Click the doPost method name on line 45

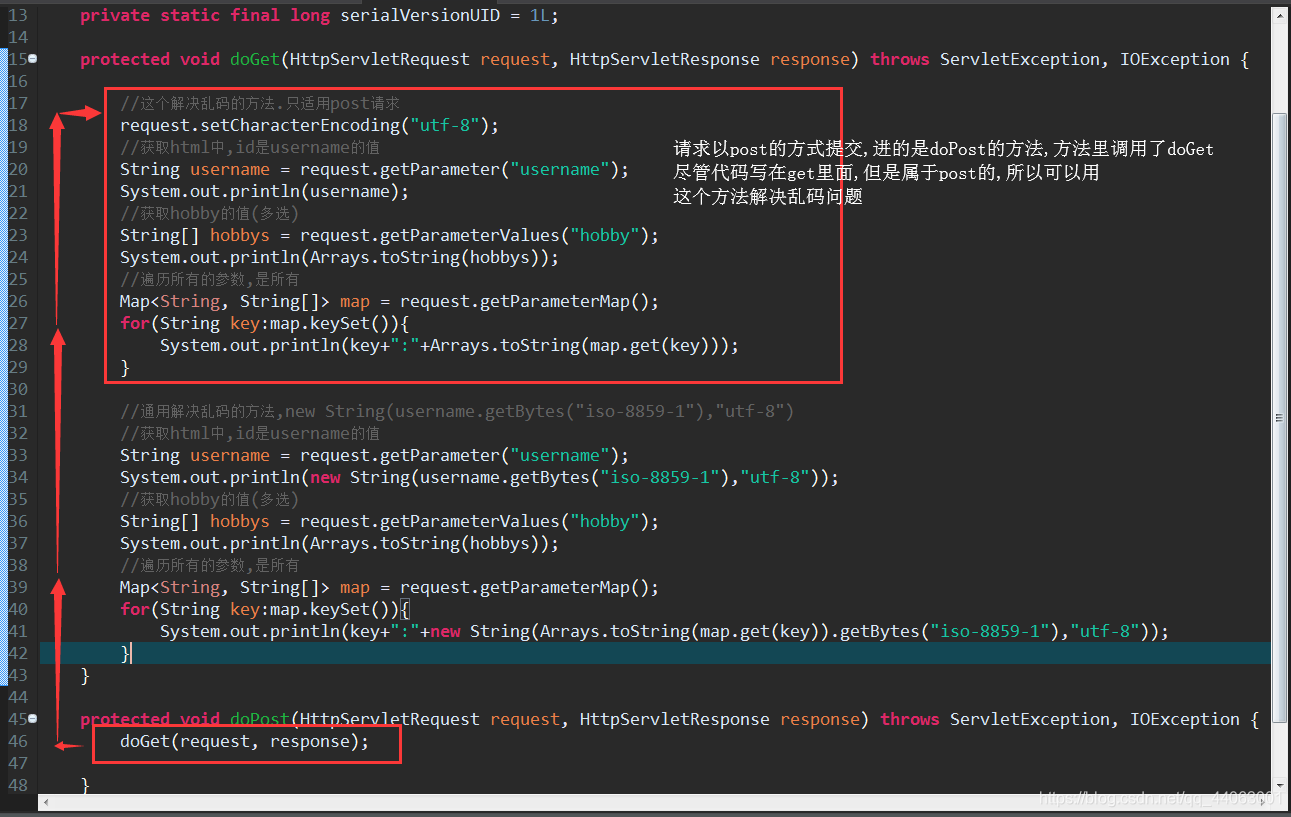coord(260,719)
